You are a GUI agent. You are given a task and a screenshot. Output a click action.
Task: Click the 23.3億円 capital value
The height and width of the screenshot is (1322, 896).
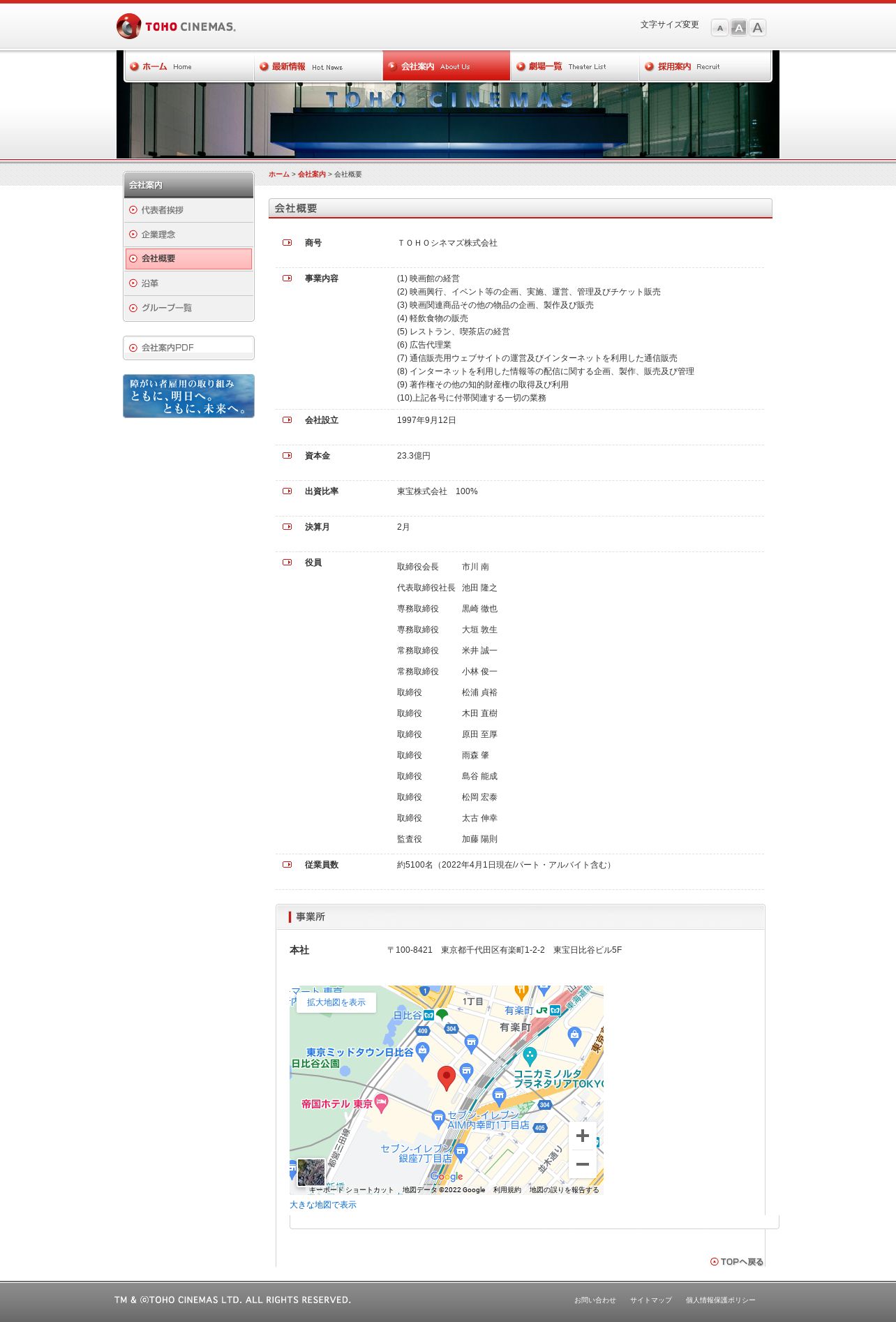pyautogui.click(x=414, y=456)
